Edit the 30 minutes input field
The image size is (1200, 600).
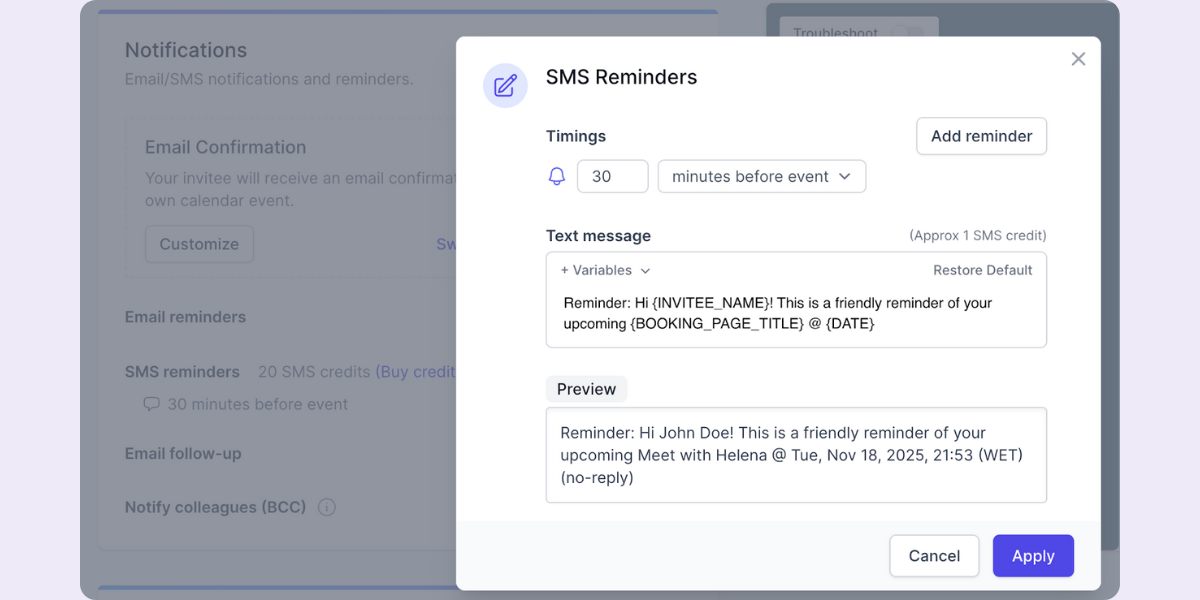pos(612,176)
